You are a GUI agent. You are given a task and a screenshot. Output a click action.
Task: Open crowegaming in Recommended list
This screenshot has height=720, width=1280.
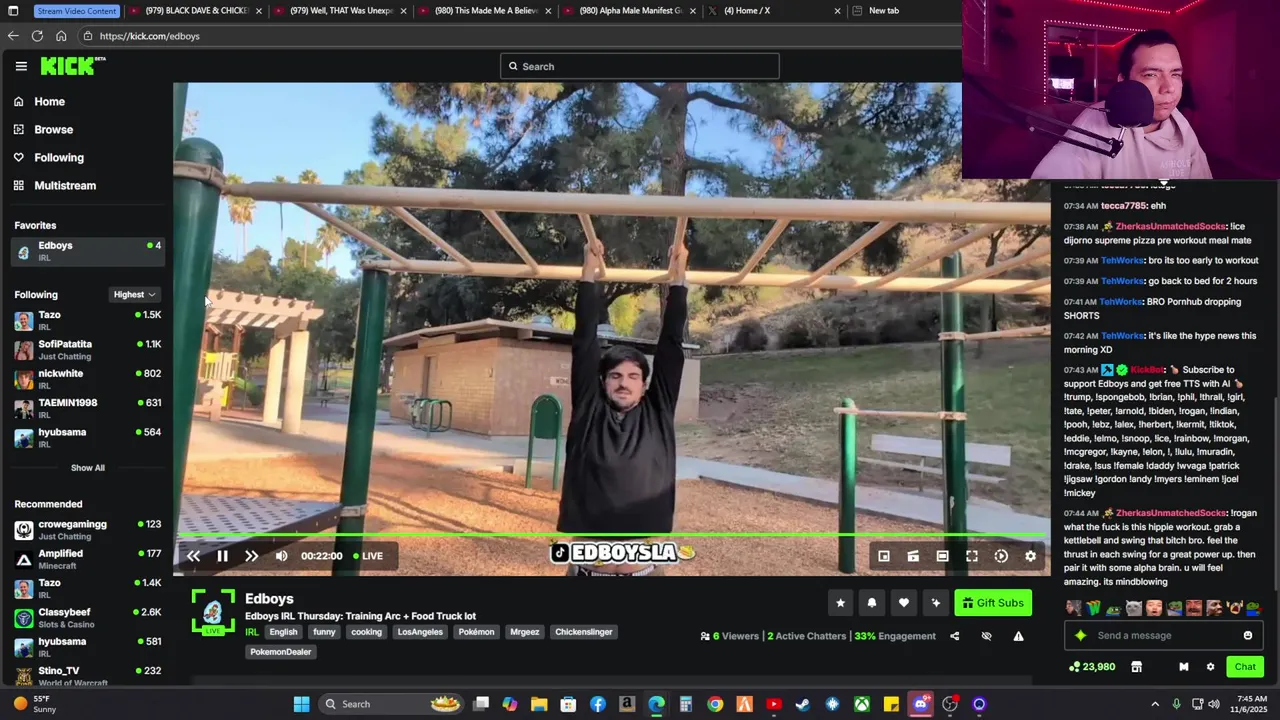pos(87,529)
